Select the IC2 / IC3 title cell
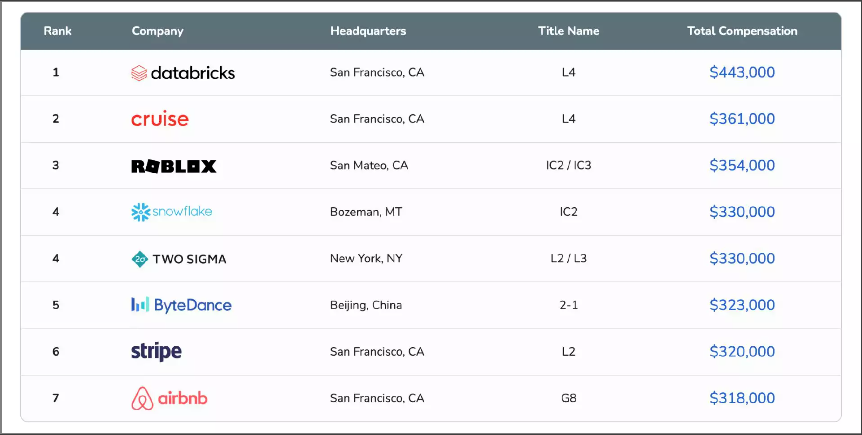 coord(569,166)
